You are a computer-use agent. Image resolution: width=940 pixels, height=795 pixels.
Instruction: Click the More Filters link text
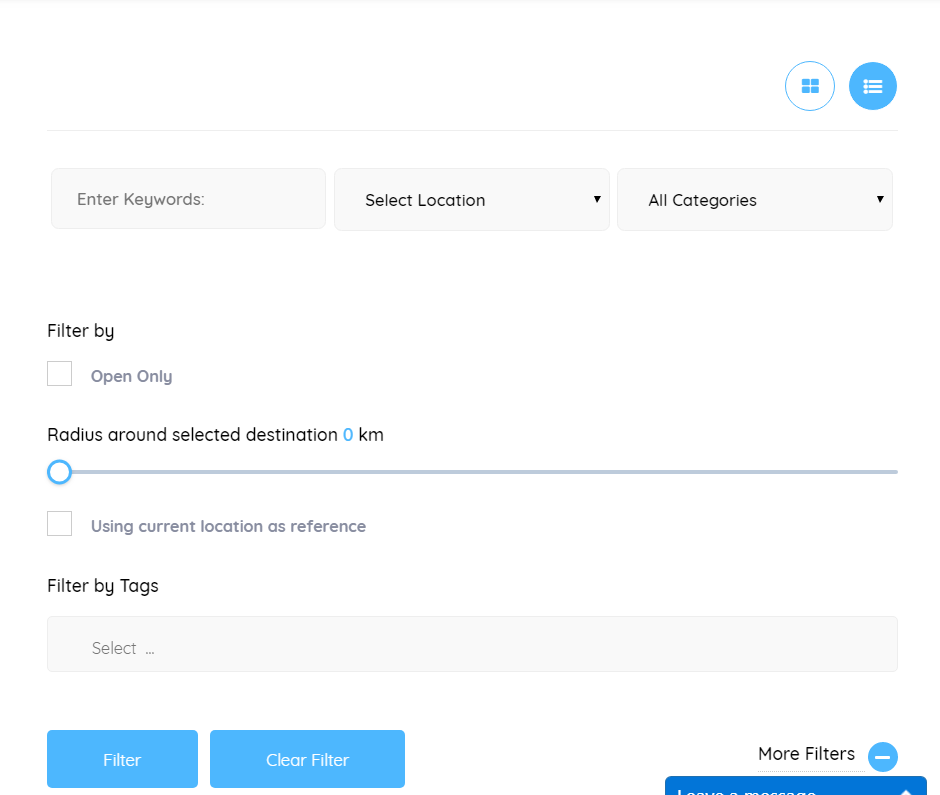pos(806,754)
